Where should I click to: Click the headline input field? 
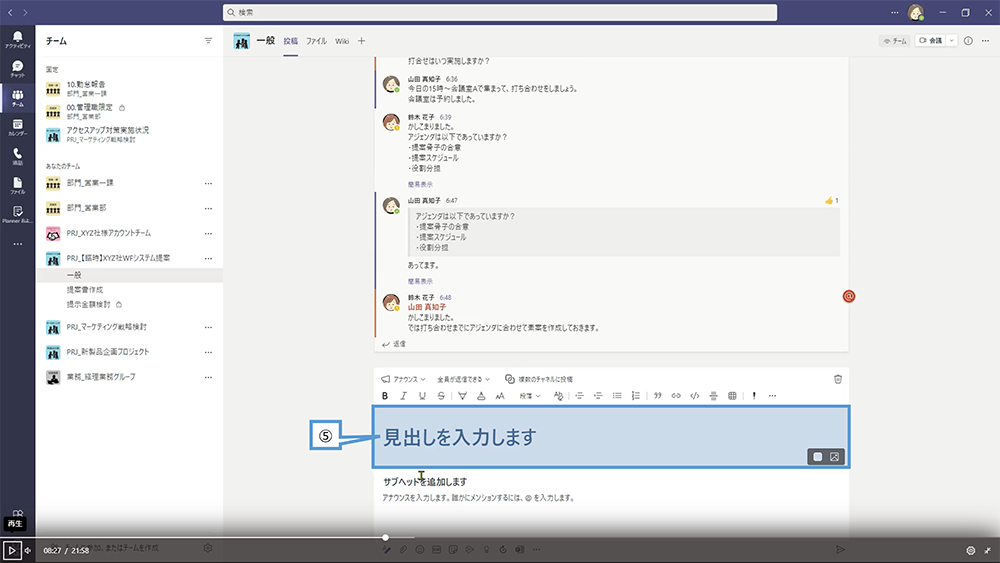[x=611, y=437]
